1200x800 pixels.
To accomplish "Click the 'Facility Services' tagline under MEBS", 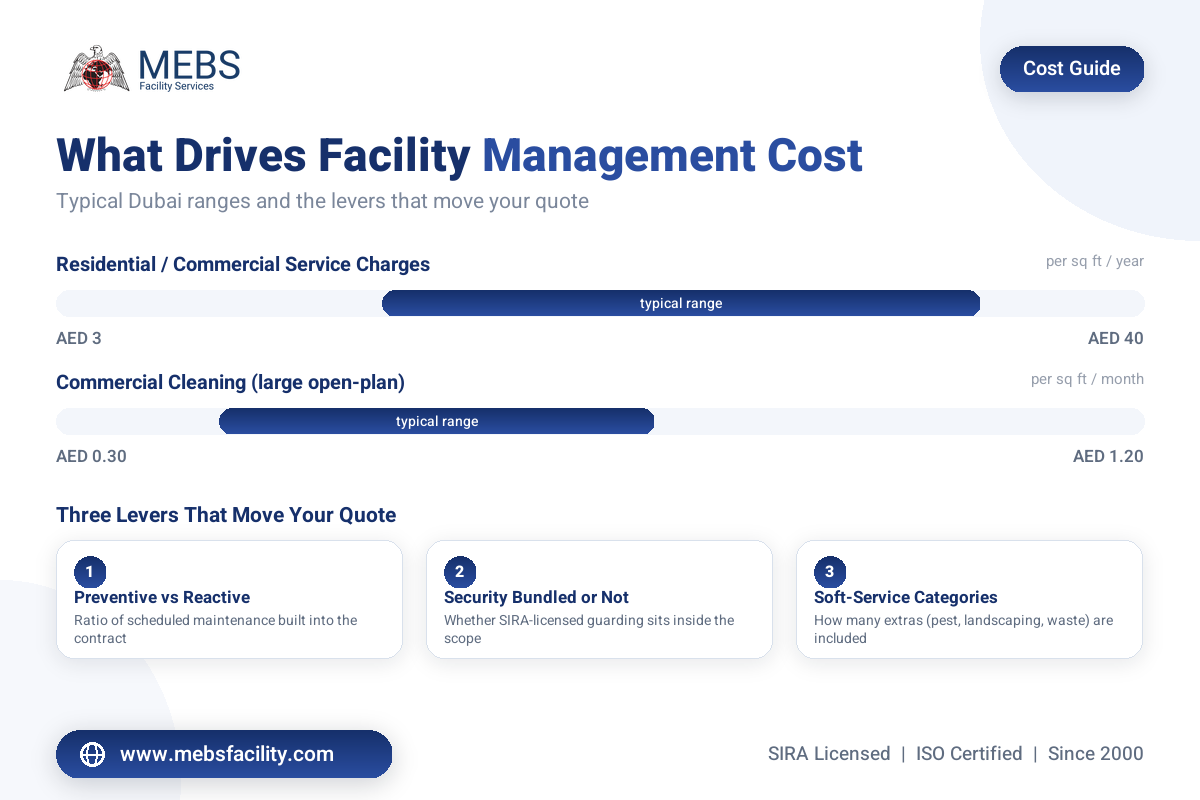I will point(176,87).
